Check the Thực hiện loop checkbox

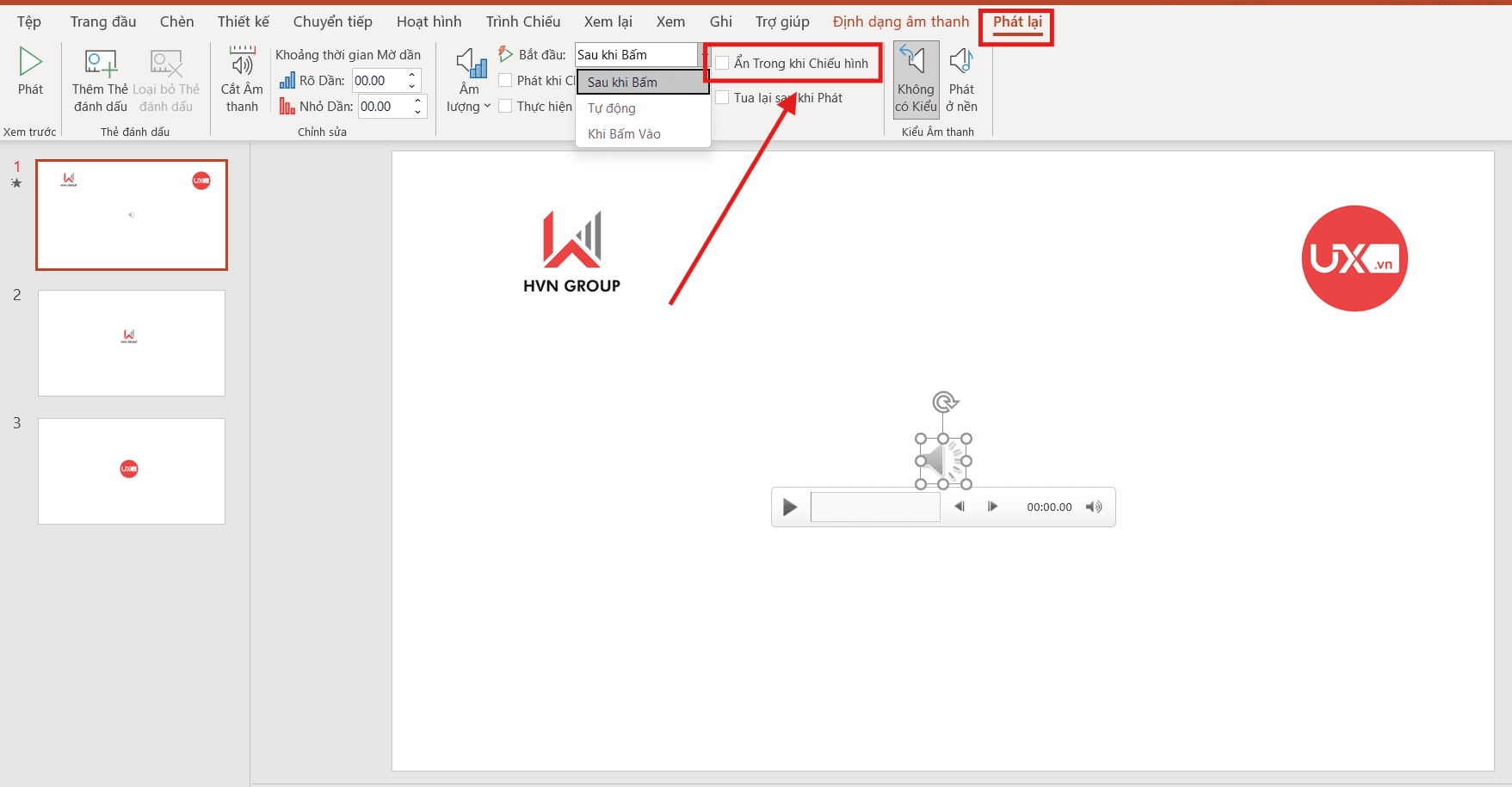pyautogui.click(x=506, y=107)
